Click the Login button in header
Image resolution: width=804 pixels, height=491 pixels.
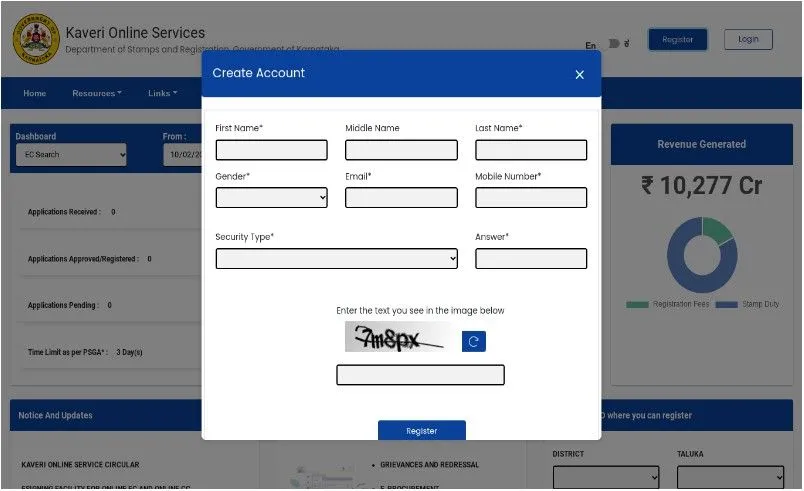[748, 40]
